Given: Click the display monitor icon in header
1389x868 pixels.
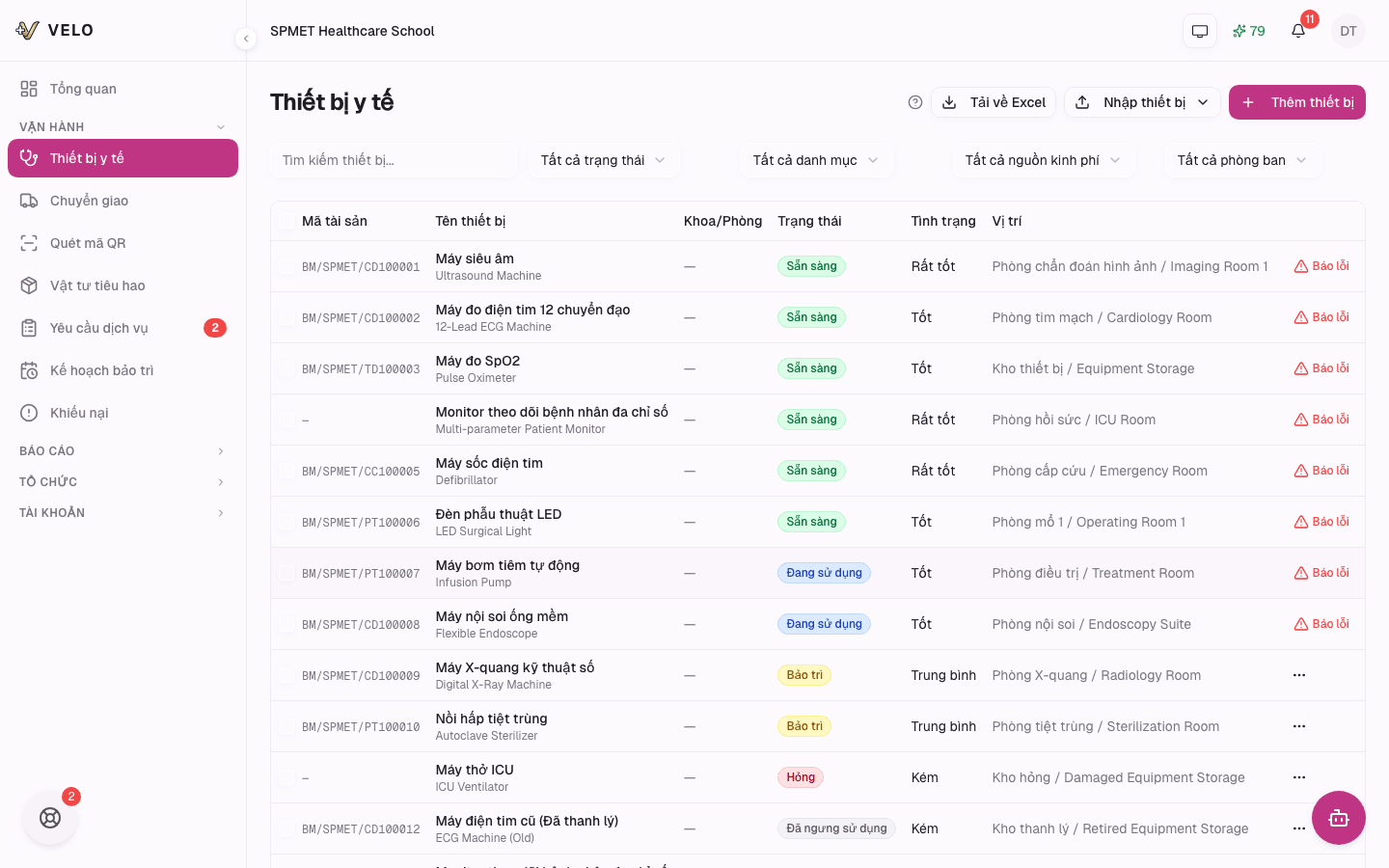Looking at the screenshot, I should coord(1200,31).
